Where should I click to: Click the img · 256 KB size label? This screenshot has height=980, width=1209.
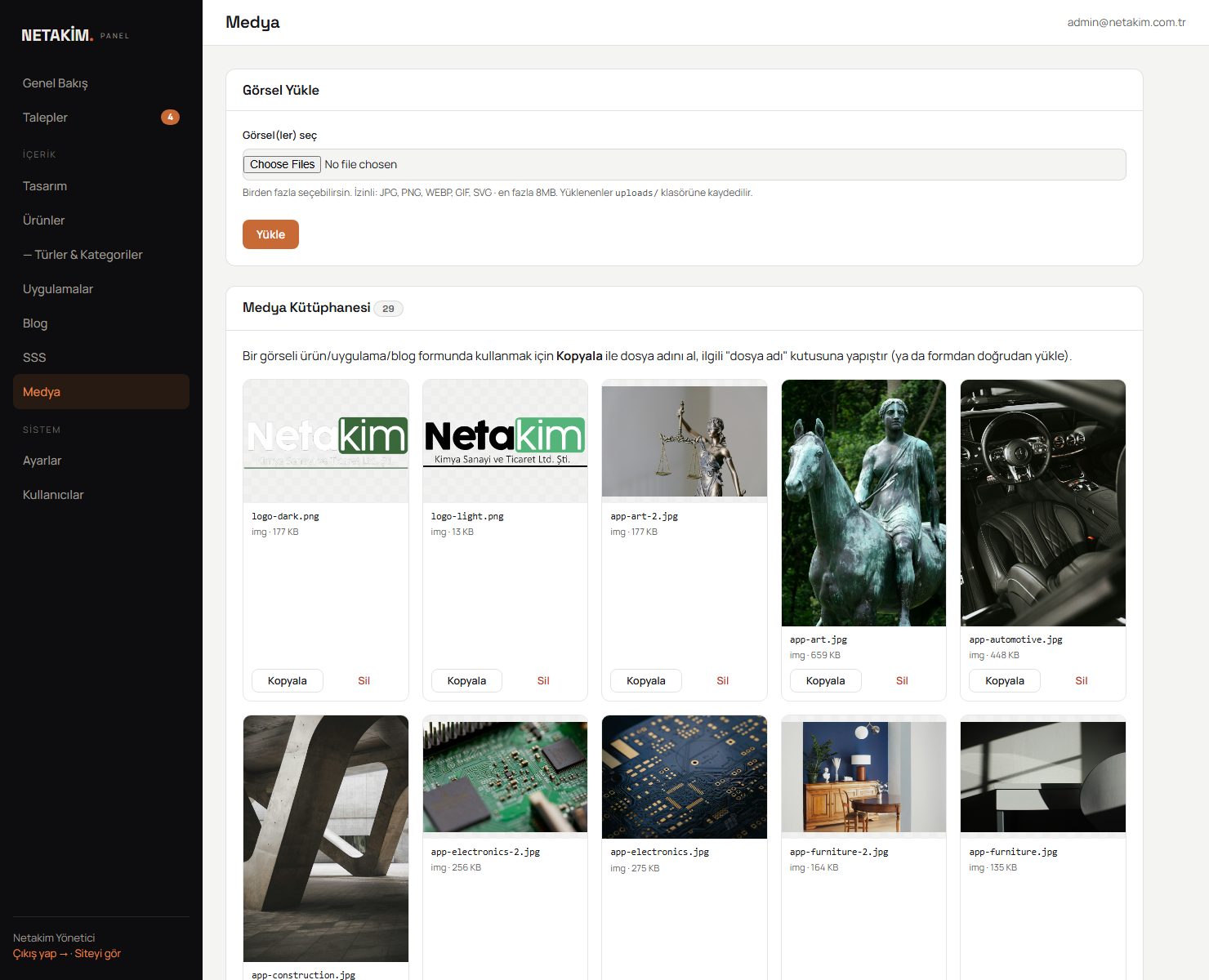click(456, 867)
